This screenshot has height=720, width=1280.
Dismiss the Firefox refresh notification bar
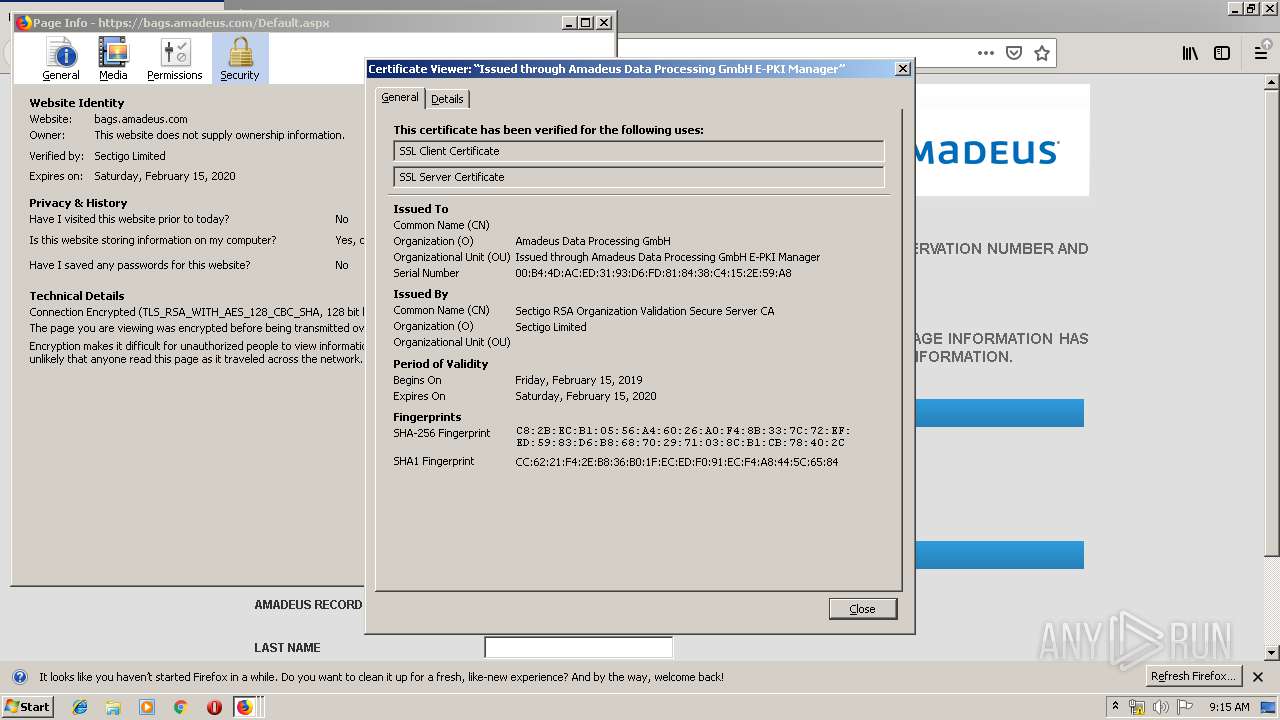point(1258,677)
